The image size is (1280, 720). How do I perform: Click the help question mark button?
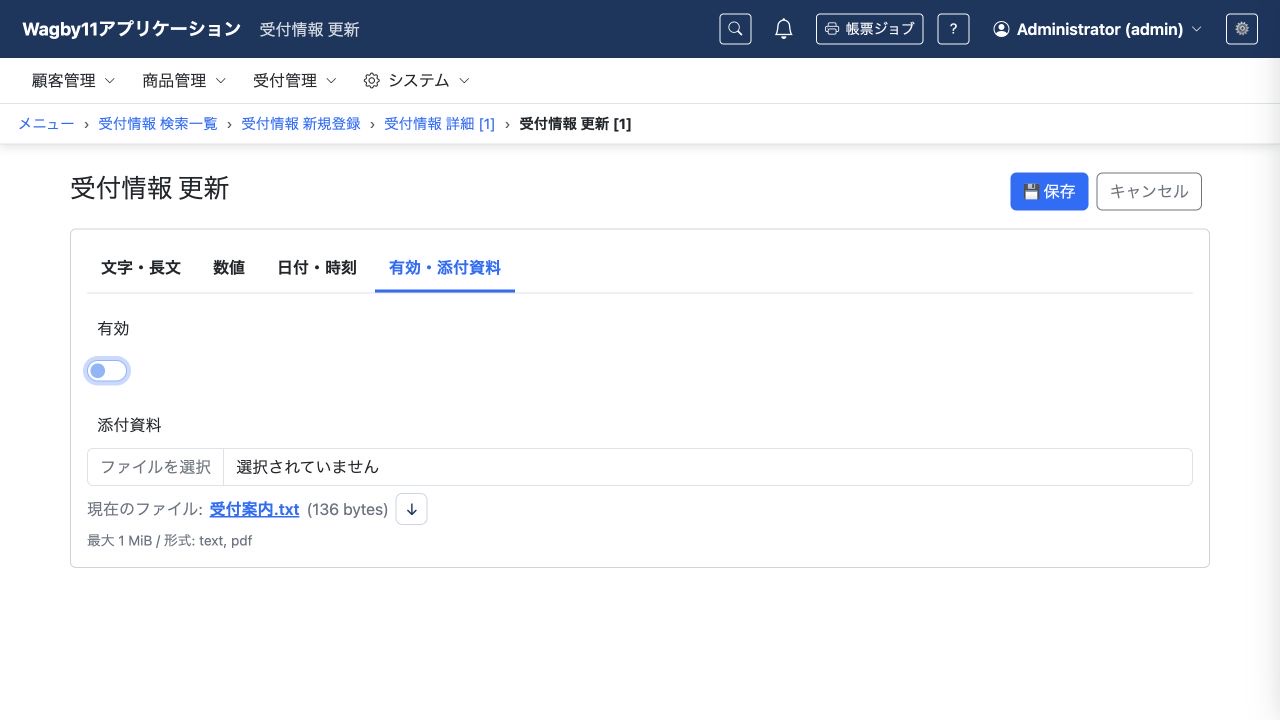click(x=953, y=29)
